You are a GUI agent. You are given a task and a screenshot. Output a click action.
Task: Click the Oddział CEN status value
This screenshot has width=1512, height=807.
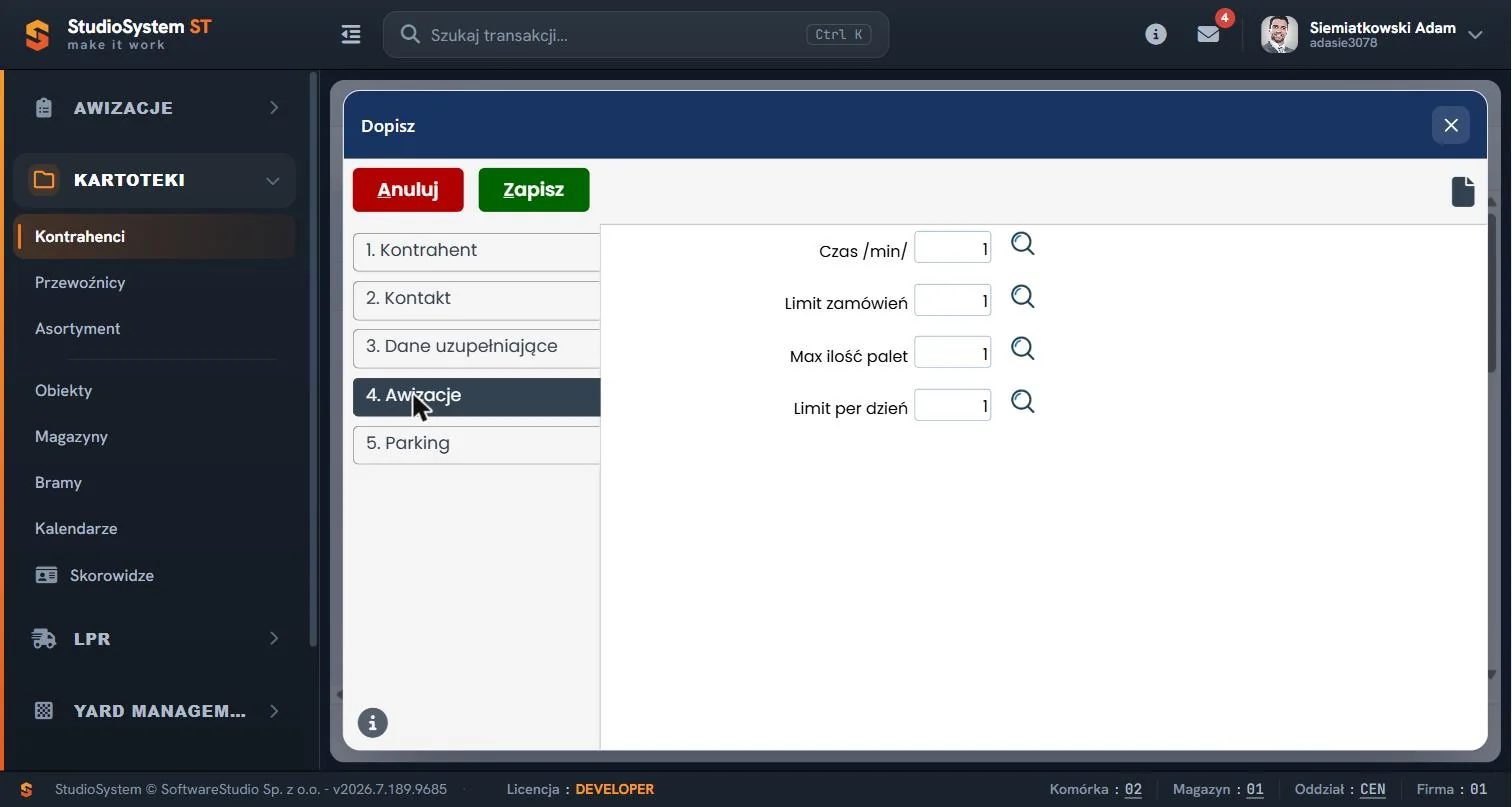[1373, 789]
